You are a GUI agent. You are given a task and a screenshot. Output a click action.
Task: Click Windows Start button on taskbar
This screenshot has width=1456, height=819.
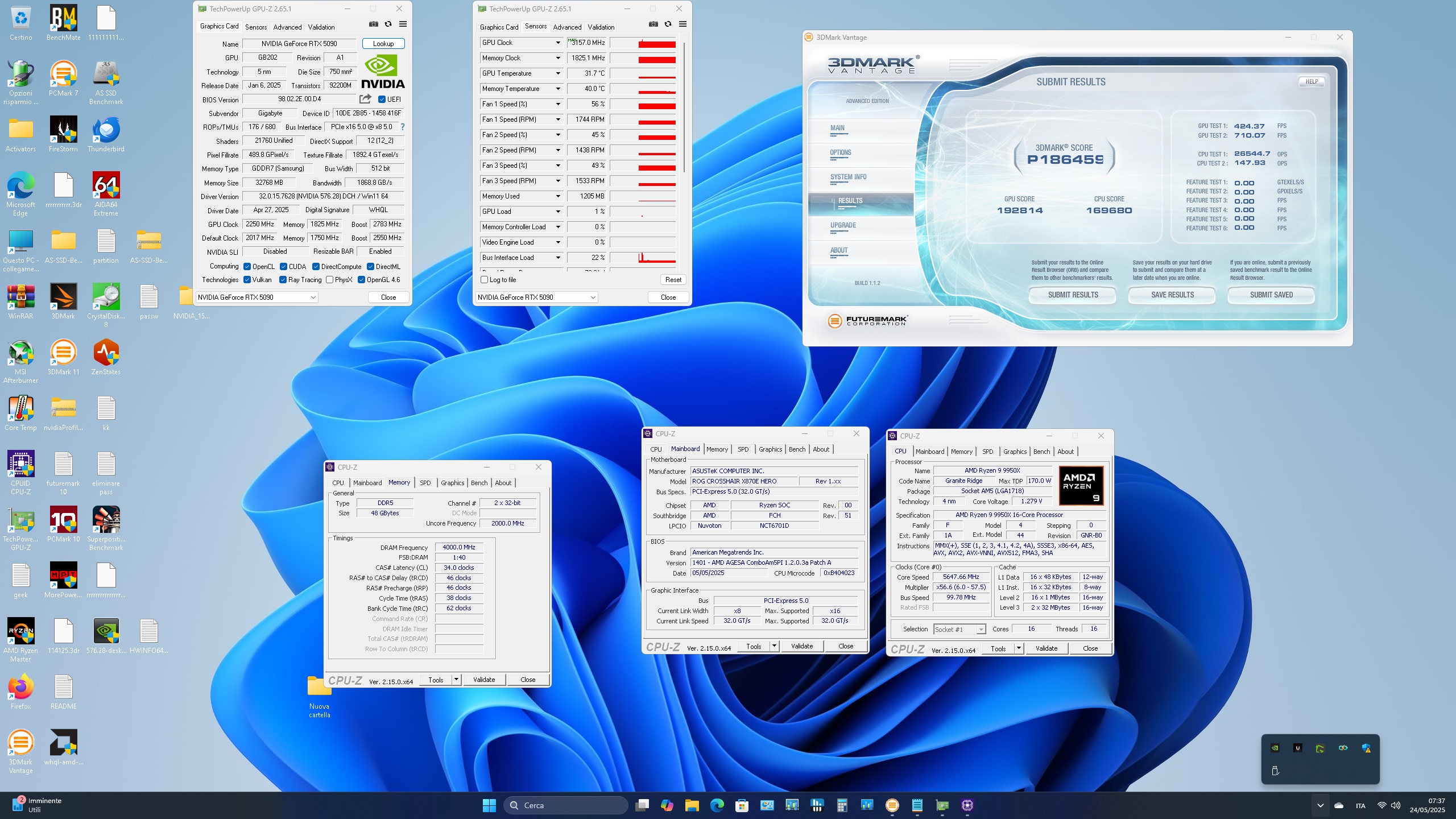[x=489, y=805]
